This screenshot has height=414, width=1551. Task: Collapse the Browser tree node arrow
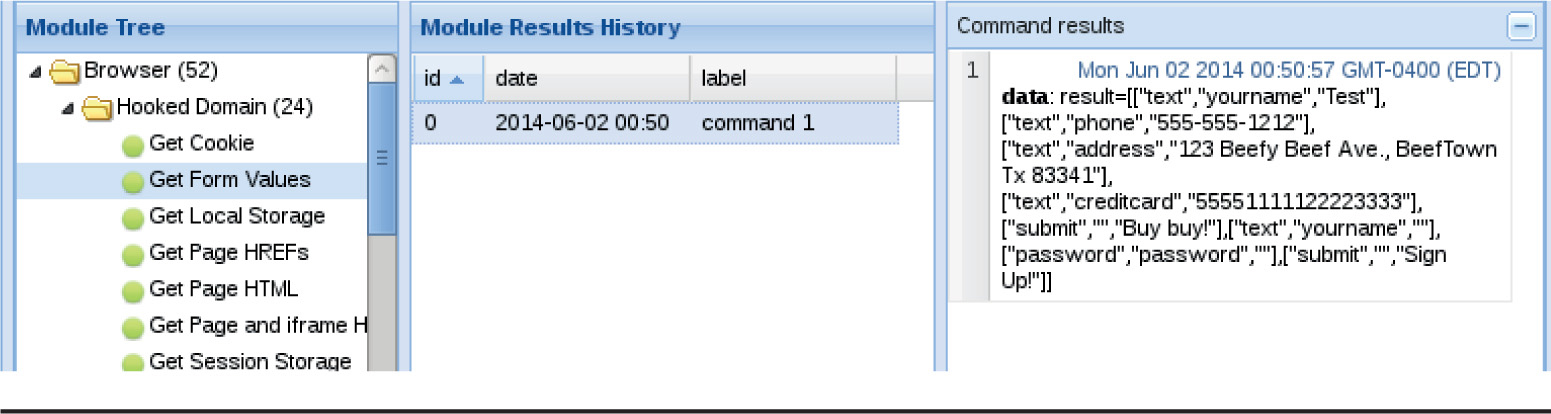point(37,72)
